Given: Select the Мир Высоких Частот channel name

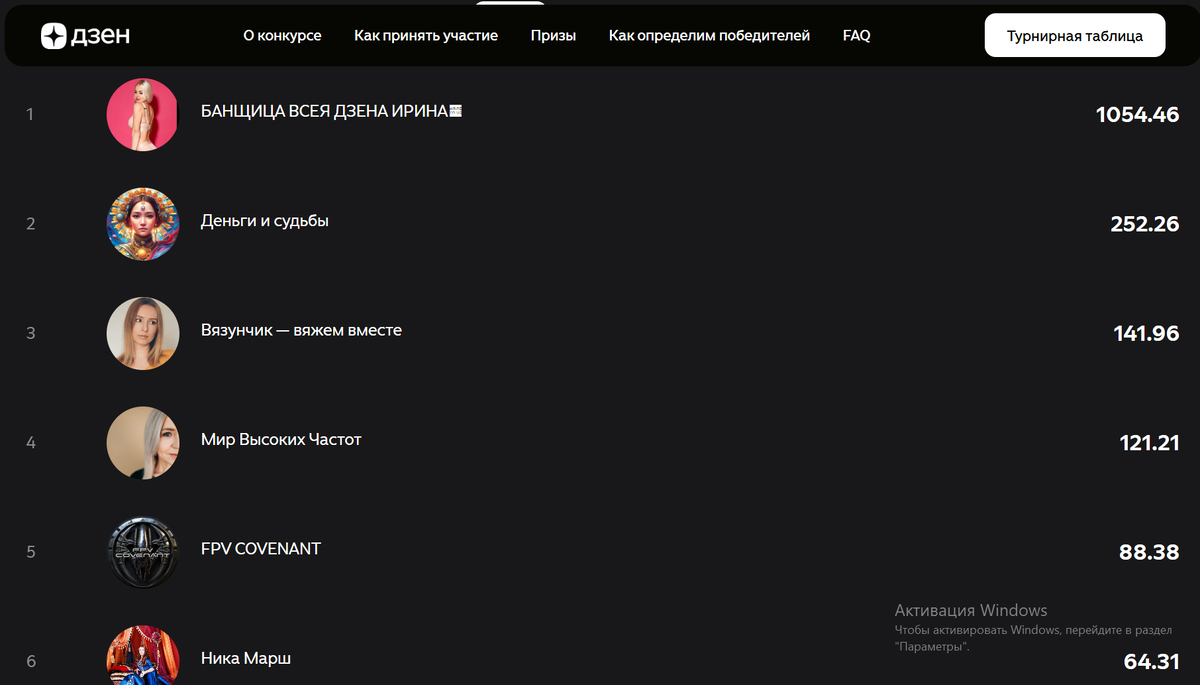Looking at the screenshot, I should [x=281, y=439].
